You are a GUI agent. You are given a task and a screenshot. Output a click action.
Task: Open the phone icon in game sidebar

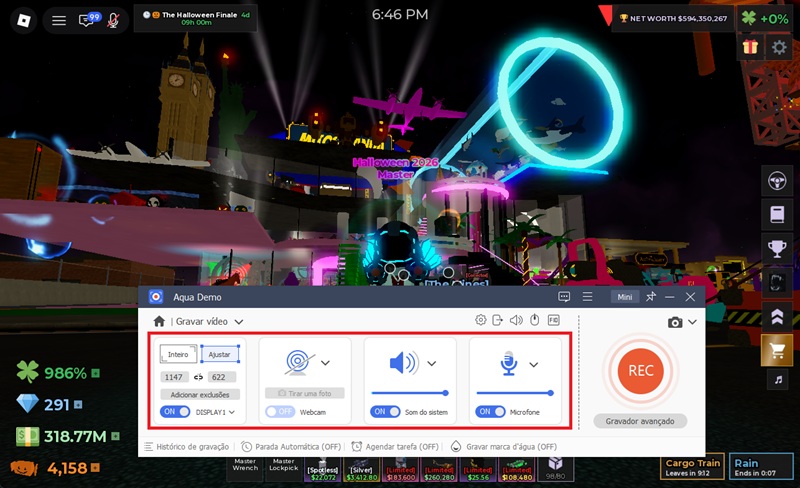pyautogui.click(x=777, y=282)
